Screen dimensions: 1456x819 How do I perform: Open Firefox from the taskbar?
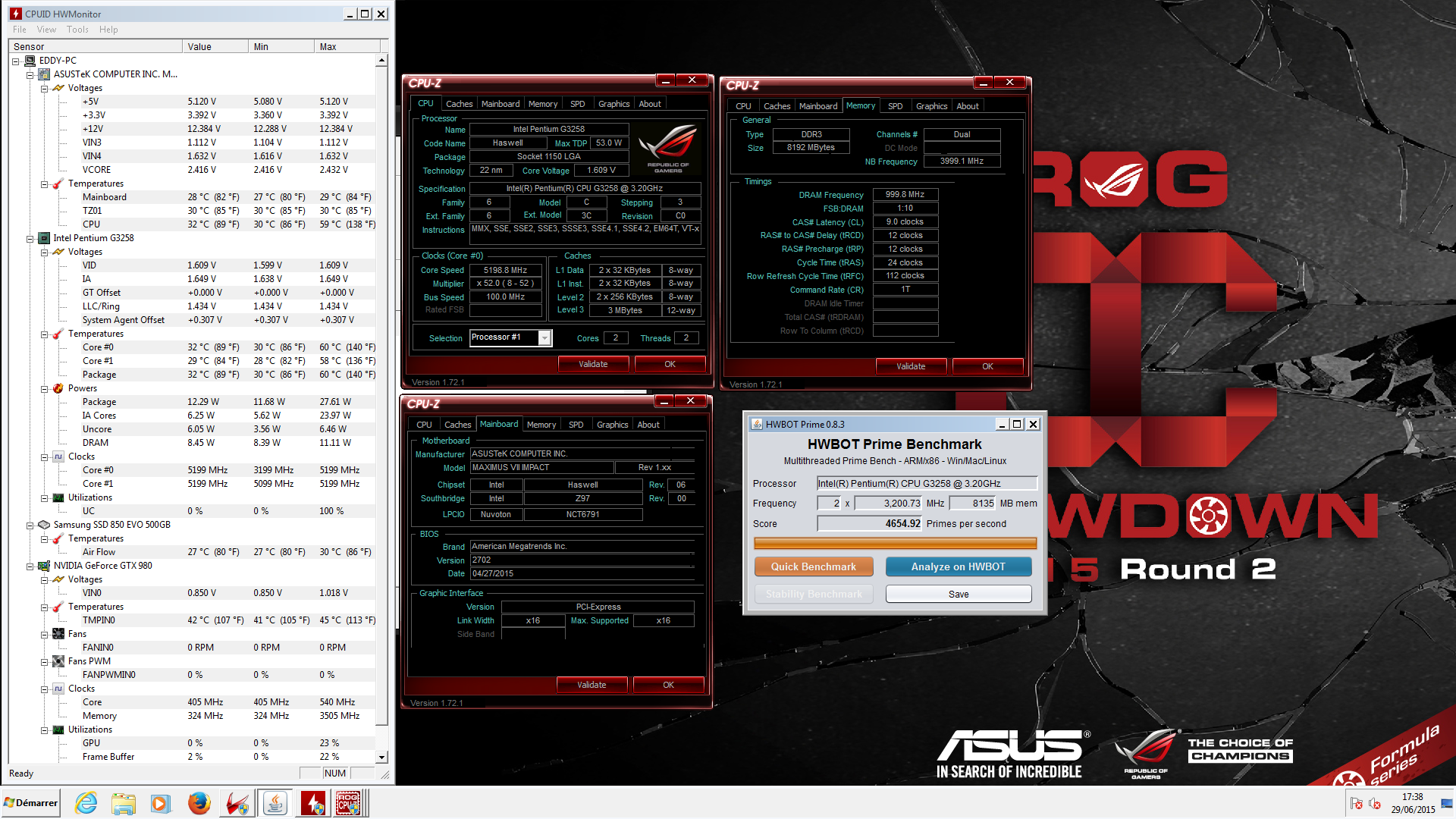coord(199,803)
